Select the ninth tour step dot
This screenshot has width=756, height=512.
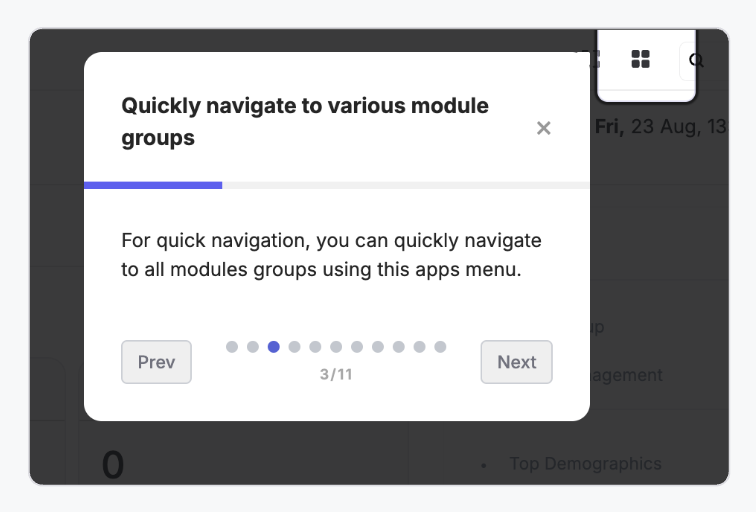coord(398,347)
